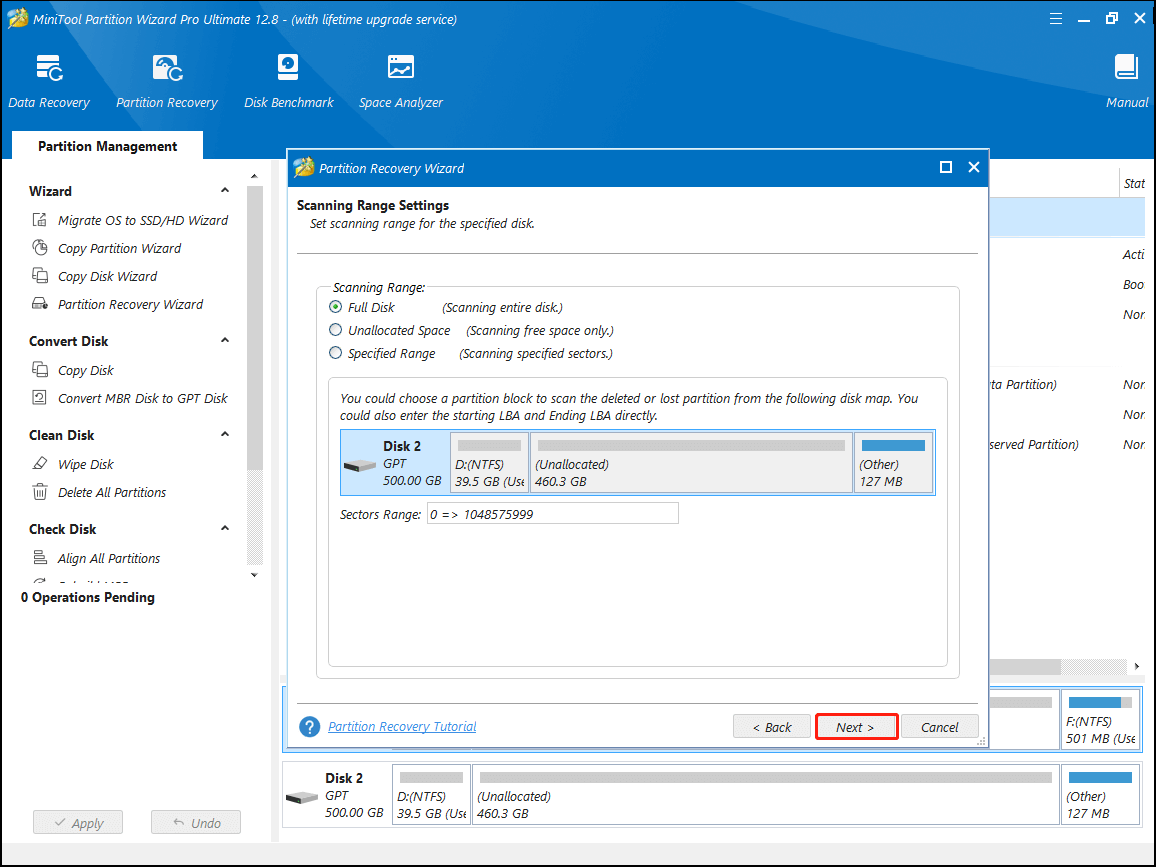The height and width of the screenshot is (867, 1156).
Task: Click the Copy Disk Wizard icon
Action: tap(40, 276)
